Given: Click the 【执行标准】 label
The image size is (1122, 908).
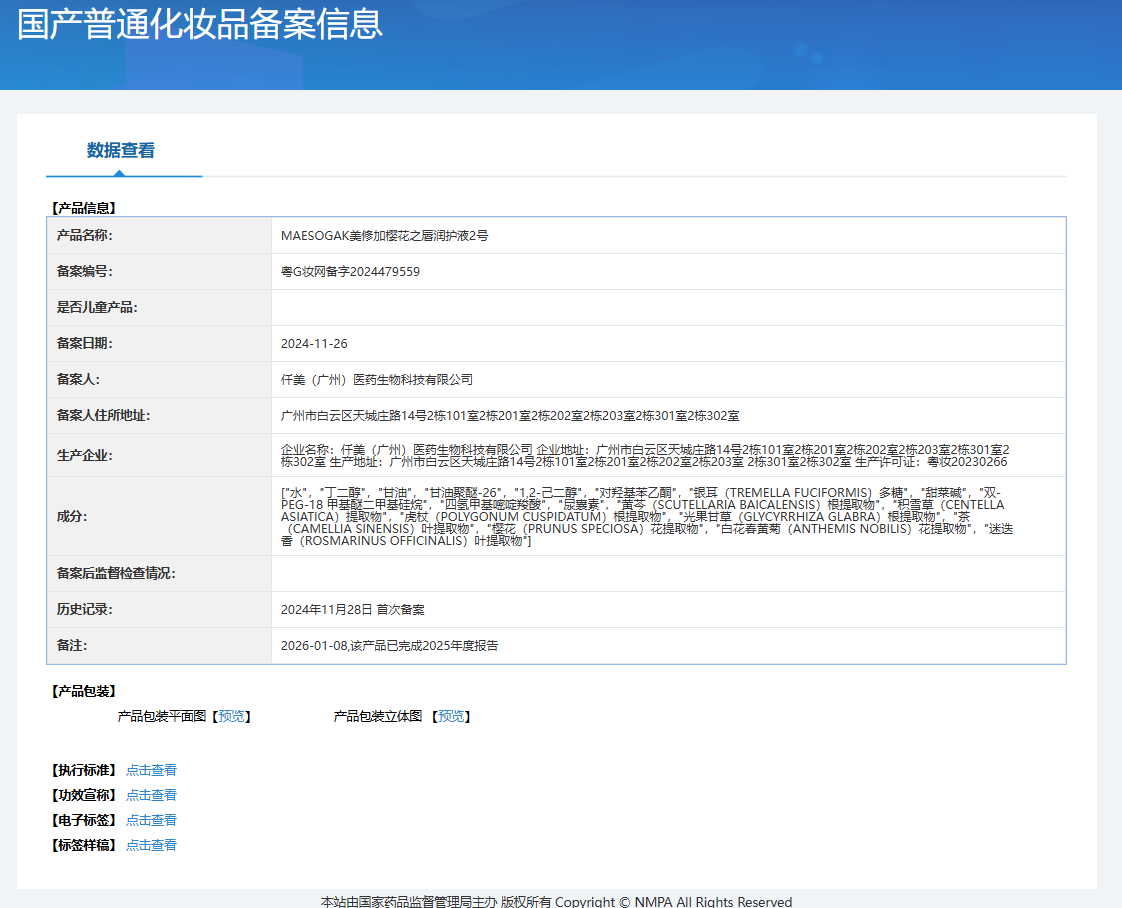Looking at the screenshot, I should [84, 770].
